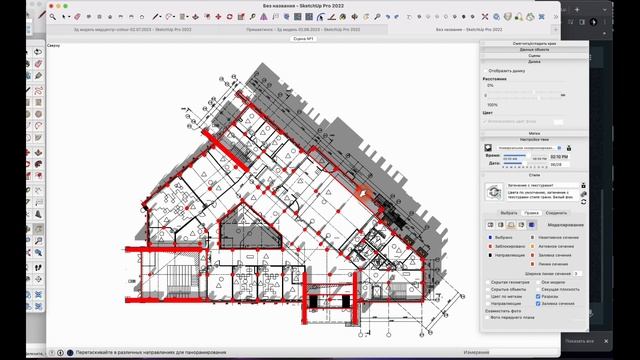Toggle 'Фото переднего плана' checkbox

[x=488, y=317]
